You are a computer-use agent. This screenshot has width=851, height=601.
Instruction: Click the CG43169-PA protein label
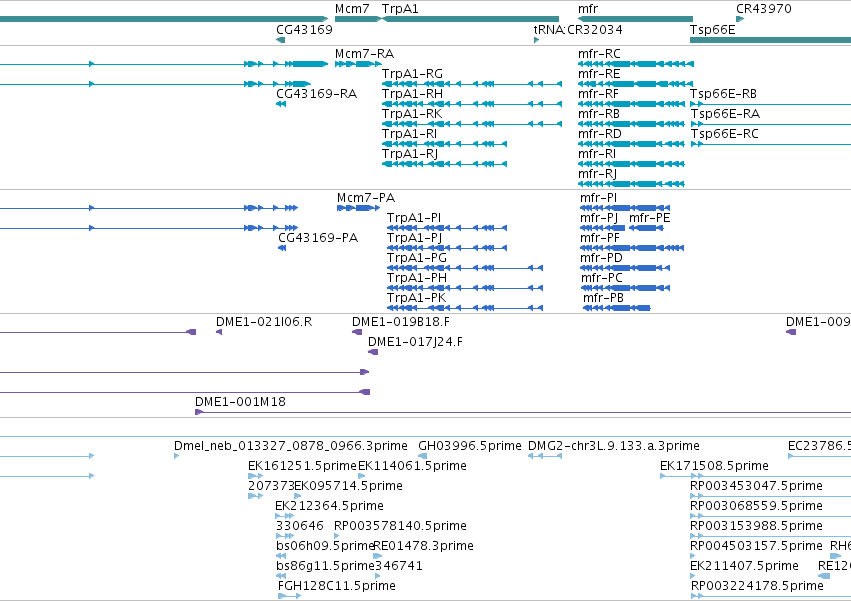(318, 238)
